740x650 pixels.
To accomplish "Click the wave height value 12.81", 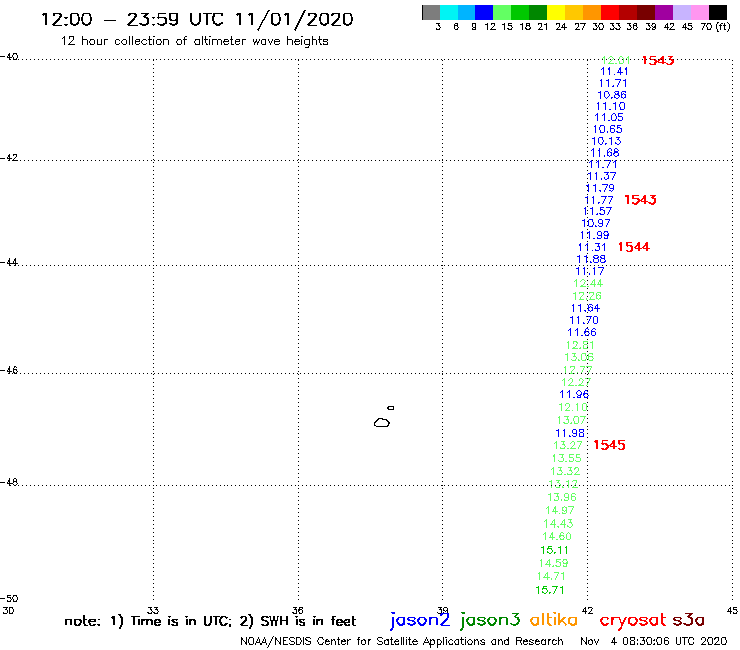I will [580, 346].
